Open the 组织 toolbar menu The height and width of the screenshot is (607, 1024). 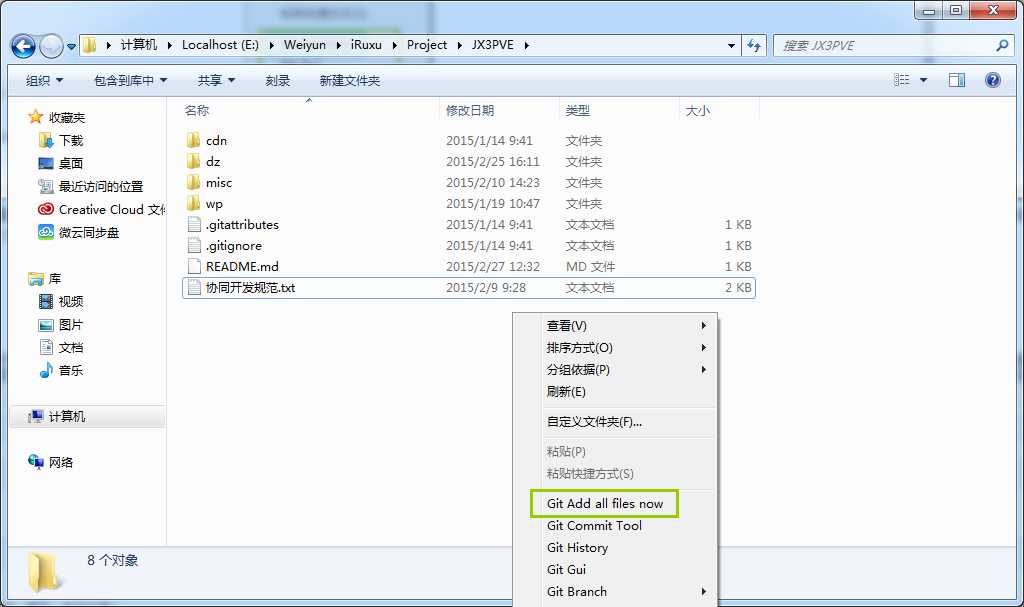44,80
